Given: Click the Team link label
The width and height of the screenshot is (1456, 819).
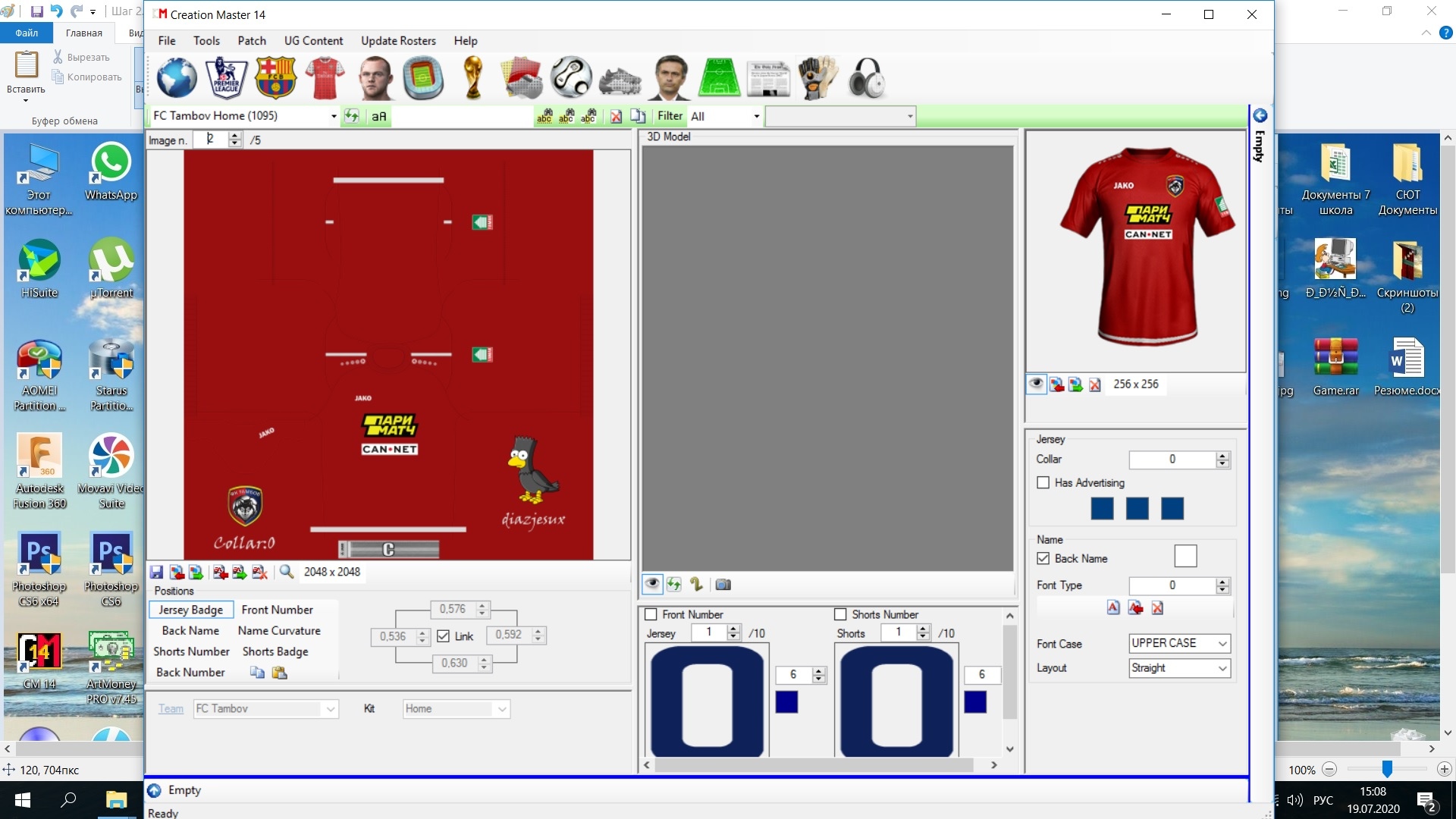Looking at the screenshot, I should 171,708.
